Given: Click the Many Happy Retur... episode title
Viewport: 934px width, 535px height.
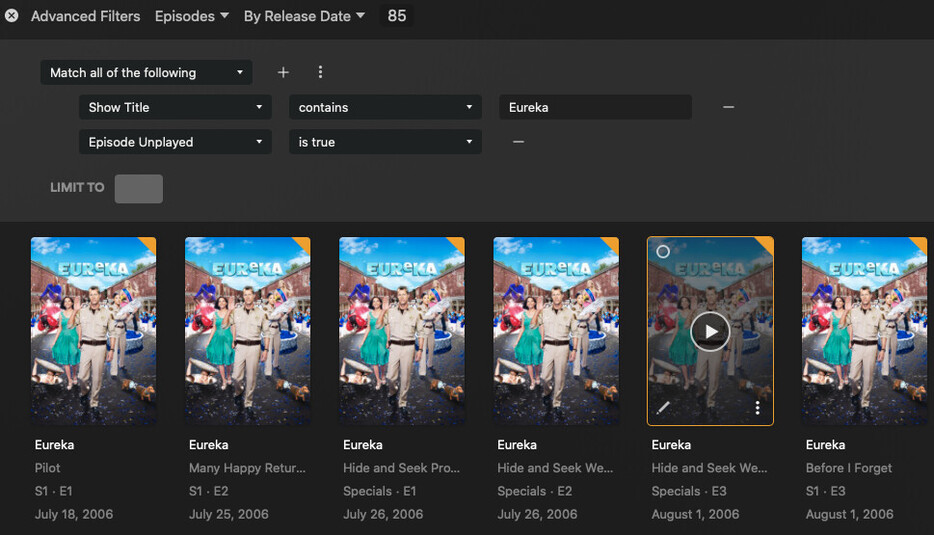Looking at the screenshot, I should click(x=247, y=468).
